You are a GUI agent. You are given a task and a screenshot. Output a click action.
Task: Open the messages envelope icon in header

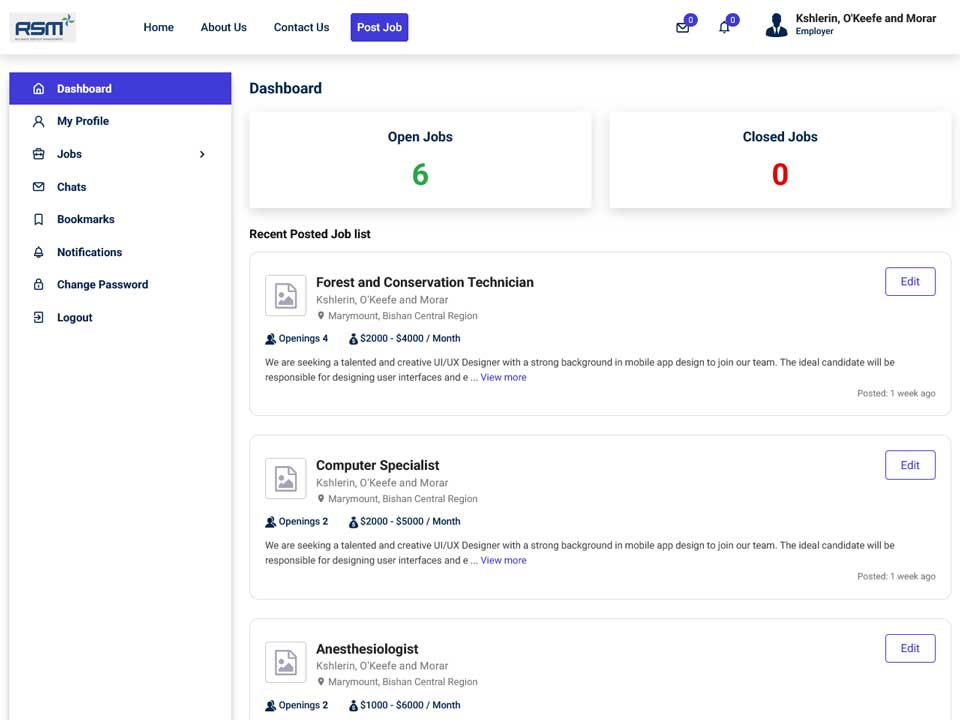pyautogui.click(x=682, y=28)
